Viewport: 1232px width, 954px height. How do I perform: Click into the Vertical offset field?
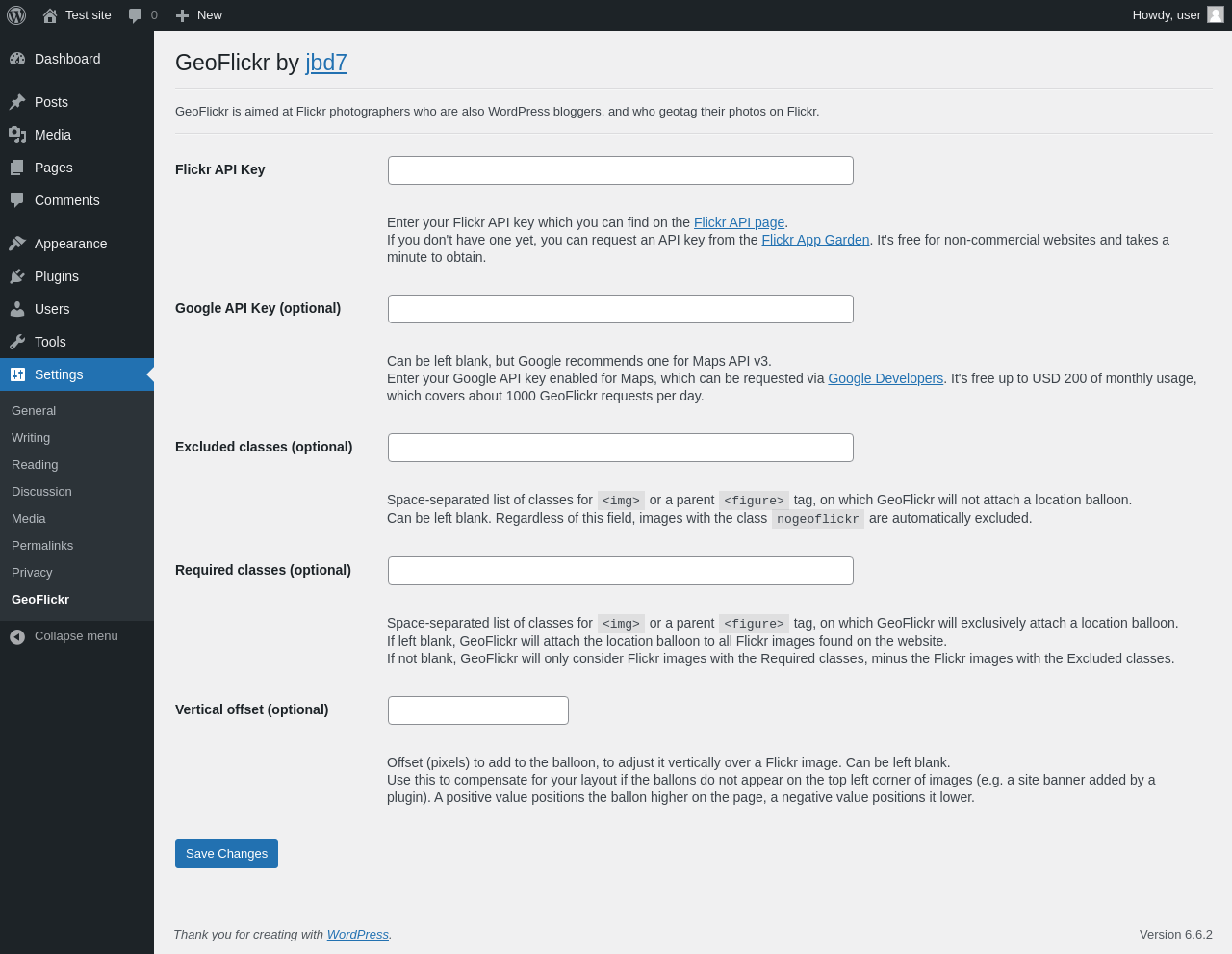[x=478, y=710]
